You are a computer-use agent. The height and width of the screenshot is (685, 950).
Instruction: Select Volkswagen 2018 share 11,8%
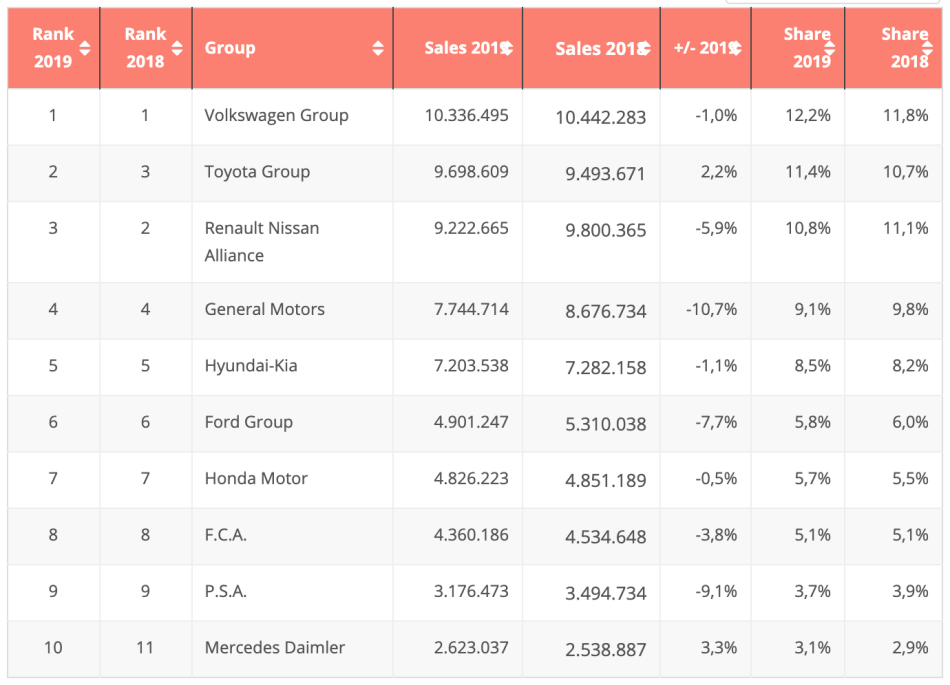click(906, 115)
